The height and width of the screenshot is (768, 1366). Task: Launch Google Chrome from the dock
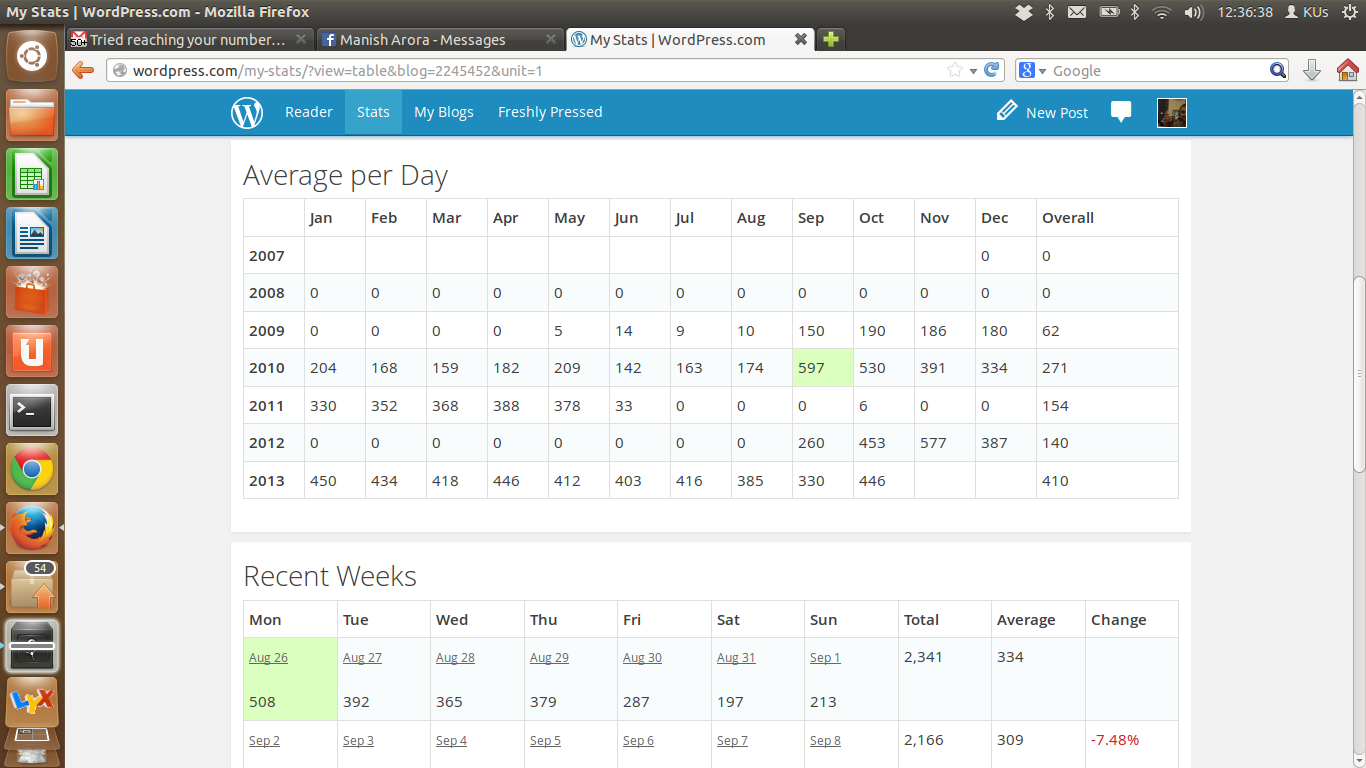click(32, 469)
